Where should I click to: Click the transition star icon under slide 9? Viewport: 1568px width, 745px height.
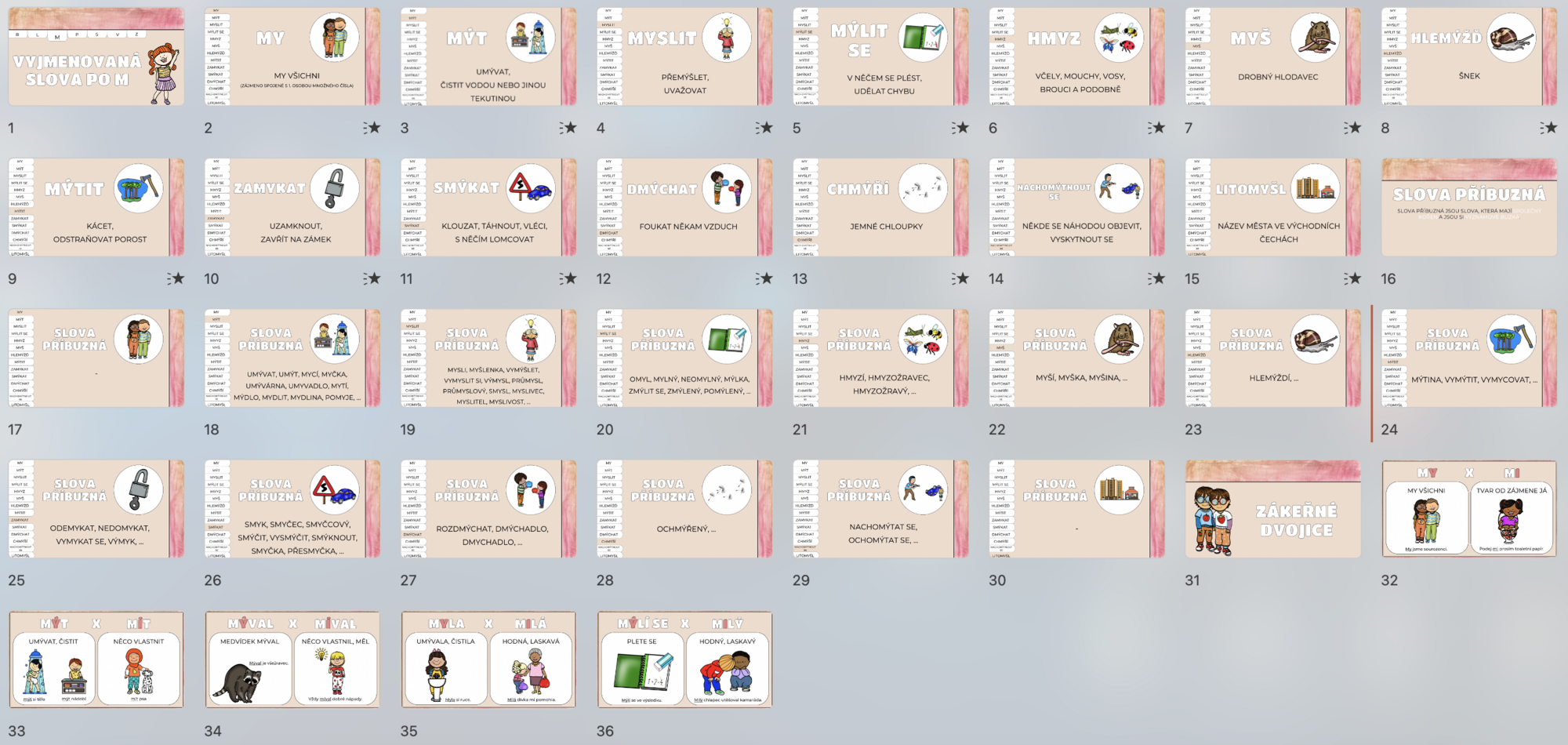176,278
